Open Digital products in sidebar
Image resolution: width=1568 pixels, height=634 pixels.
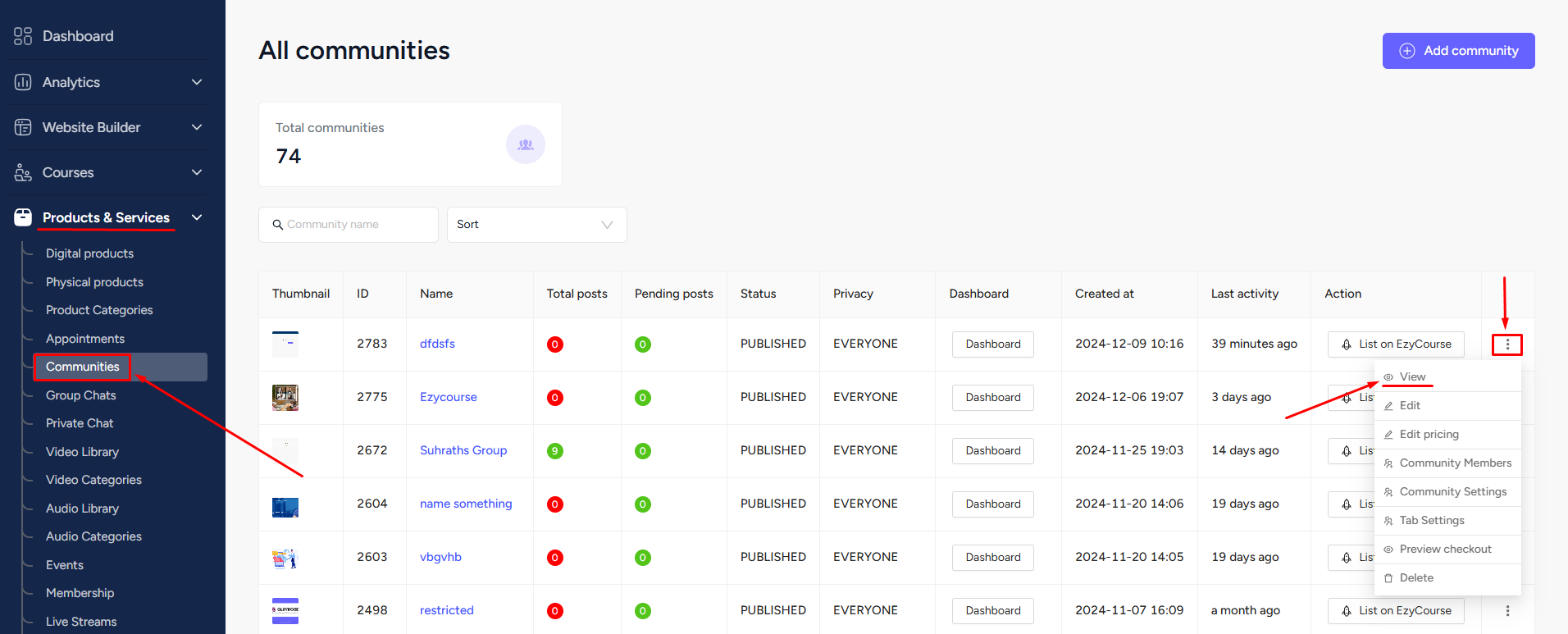(89, 253)
